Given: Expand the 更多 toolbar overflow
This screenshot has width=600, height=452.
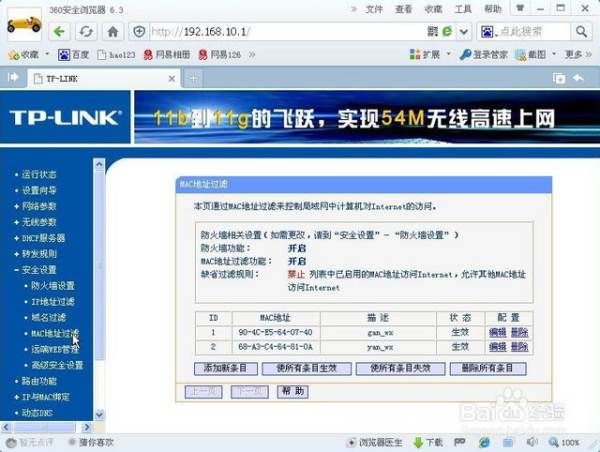Looking at the screenshot, I should (578, 55).
